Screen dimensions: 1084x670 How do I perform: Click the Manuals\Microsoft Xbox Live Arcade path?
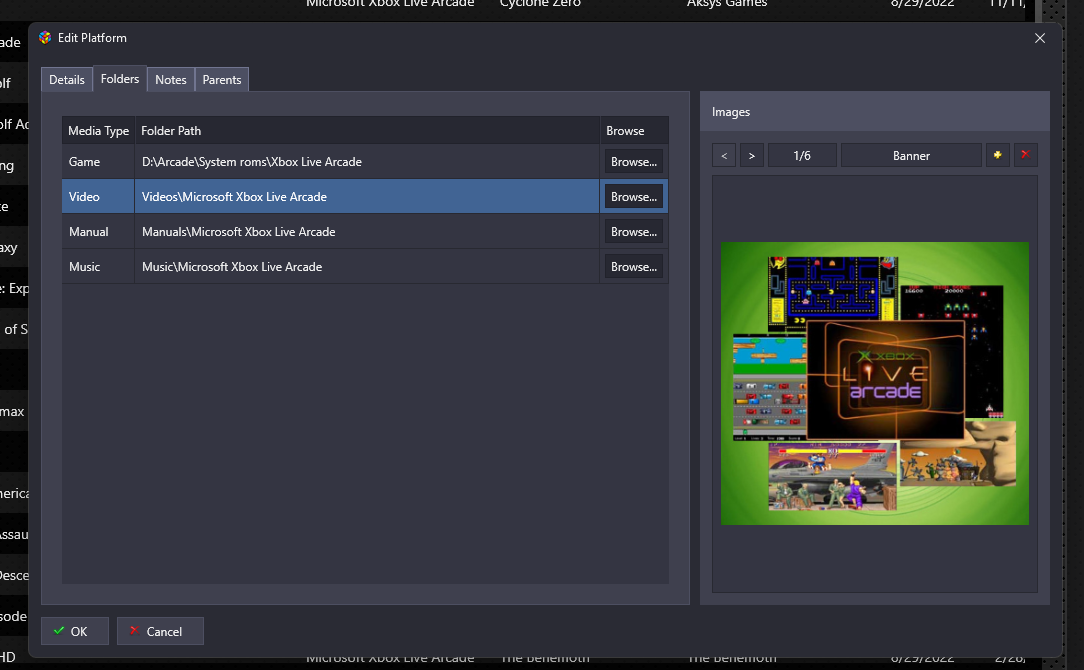click(239, 232)
